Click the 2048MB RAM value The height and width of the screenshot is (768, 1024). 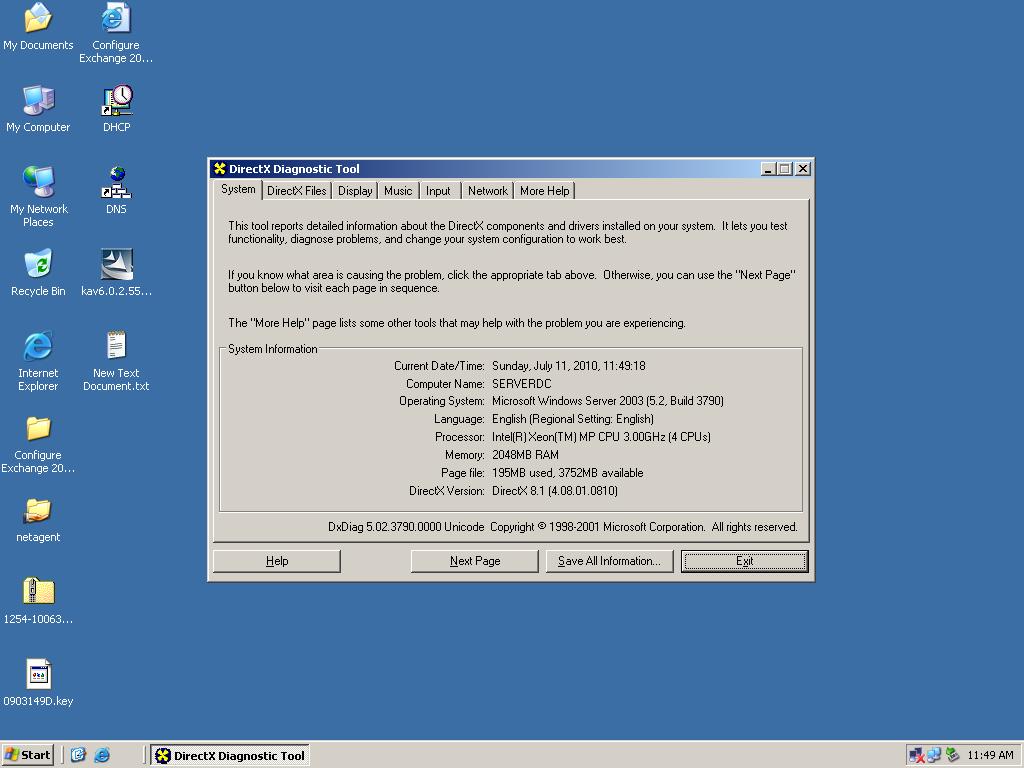click(525, 455)
